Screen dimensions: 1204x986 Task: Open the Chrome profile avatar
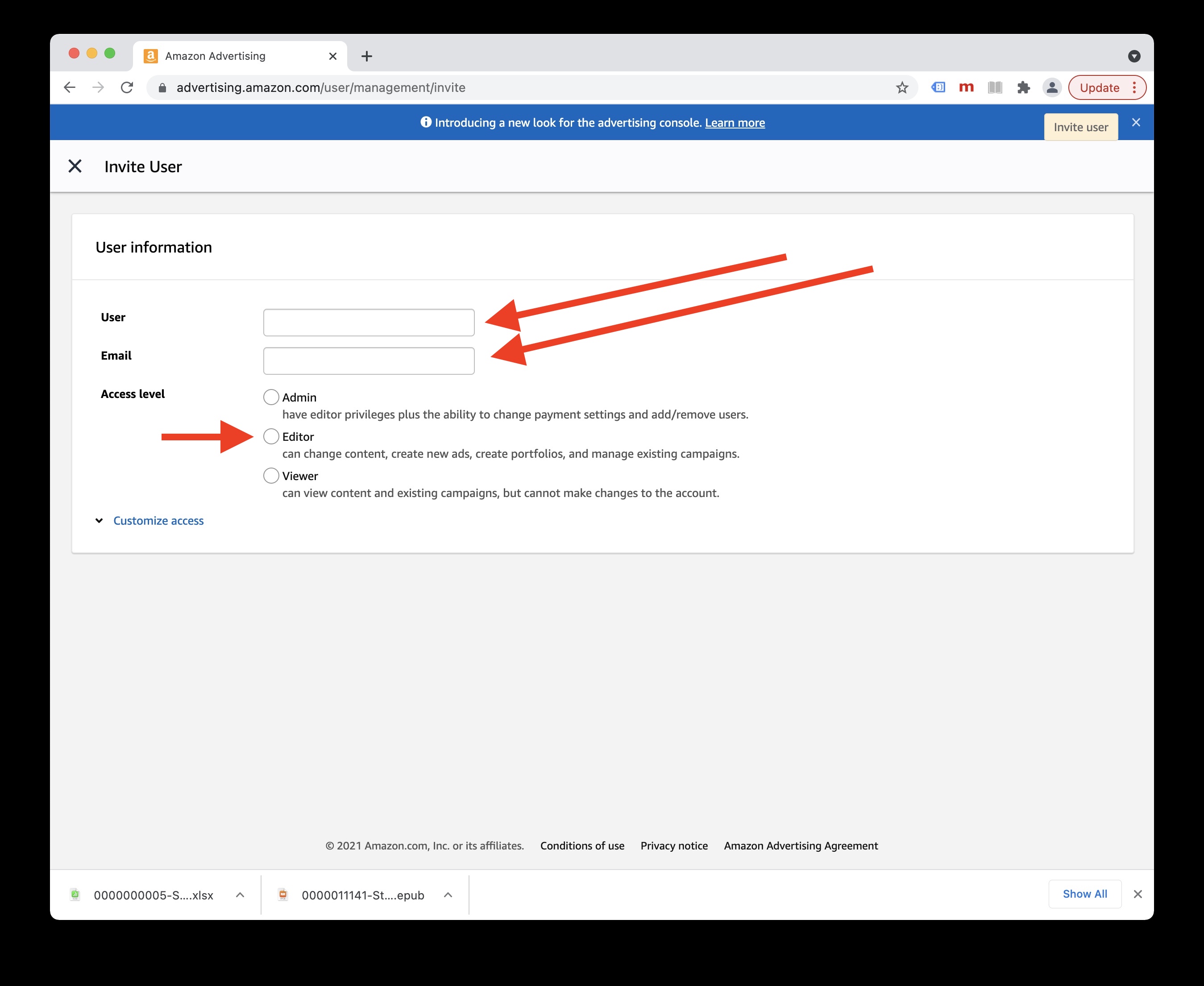pyautogui.click(x=1052, y=87)
